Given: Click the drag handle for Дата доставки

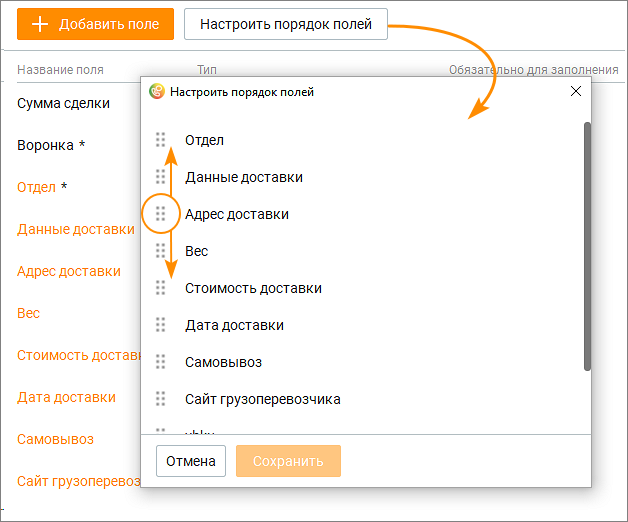Looking at the screenshot, I should click(161, 325).
